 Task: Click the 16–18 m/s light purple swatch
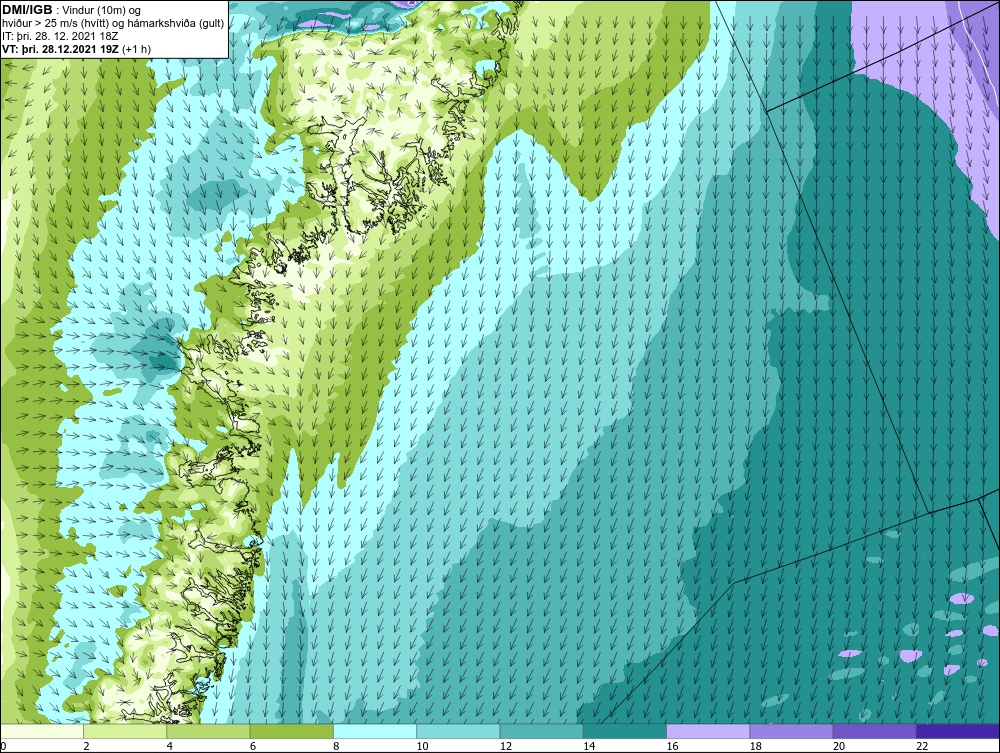click(x=708, y=731)
